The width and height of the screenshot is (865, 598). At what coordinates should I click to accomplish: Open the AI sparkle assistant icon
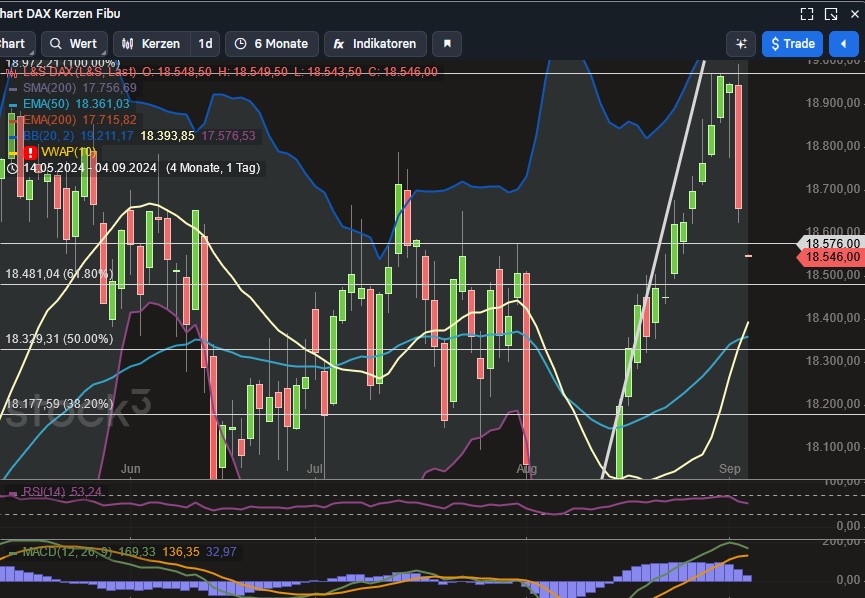740,44
